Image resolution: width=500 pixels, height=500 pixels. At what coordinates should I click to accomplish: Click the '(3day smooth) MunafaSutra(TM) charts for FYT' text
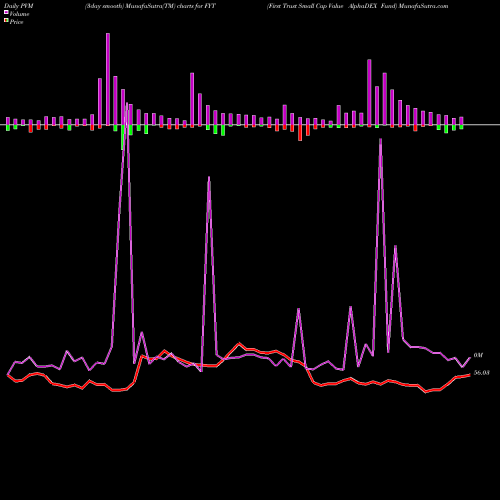150,6
